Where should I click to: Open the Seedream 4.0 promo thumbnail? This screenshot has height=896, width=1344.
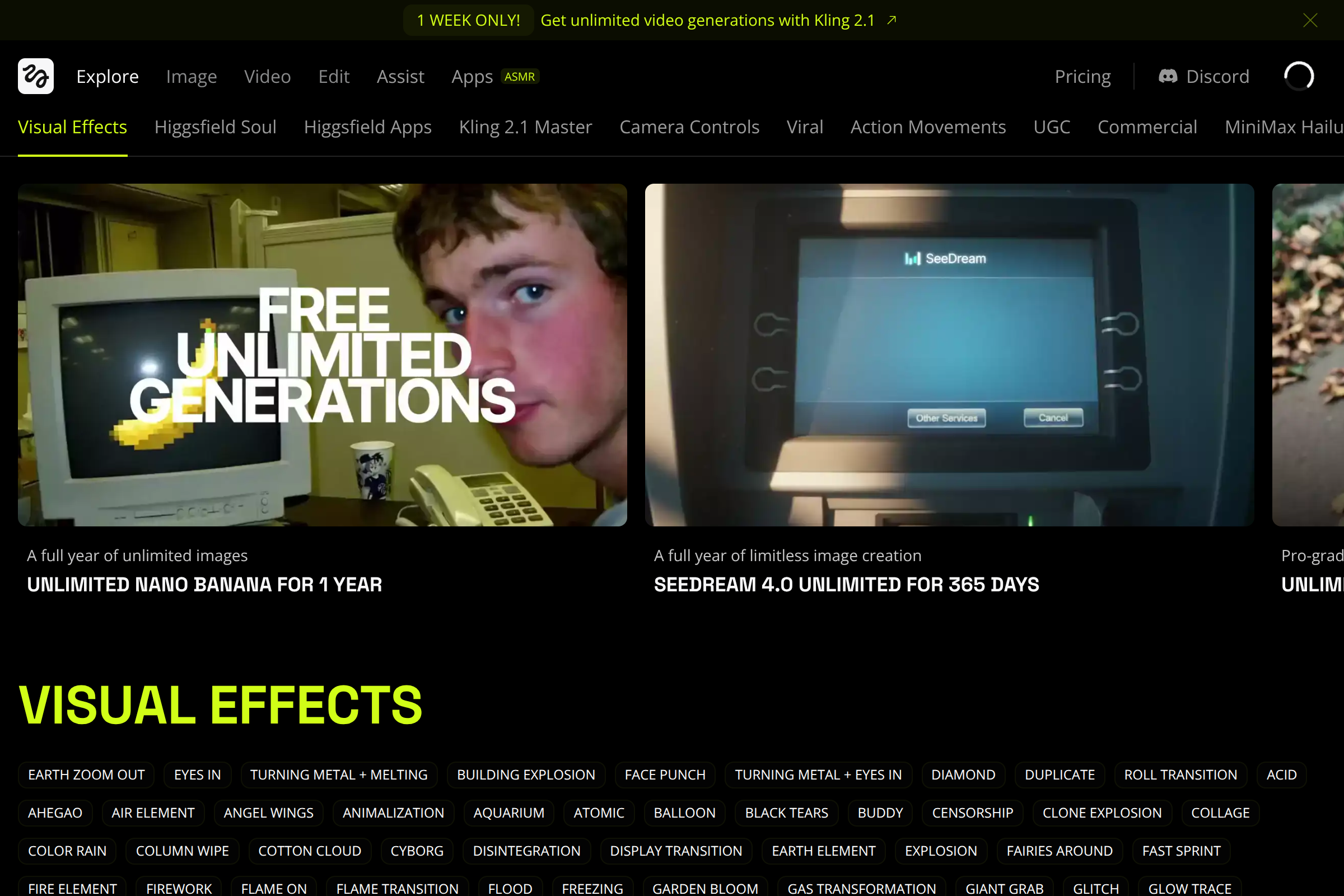[949, 354]
